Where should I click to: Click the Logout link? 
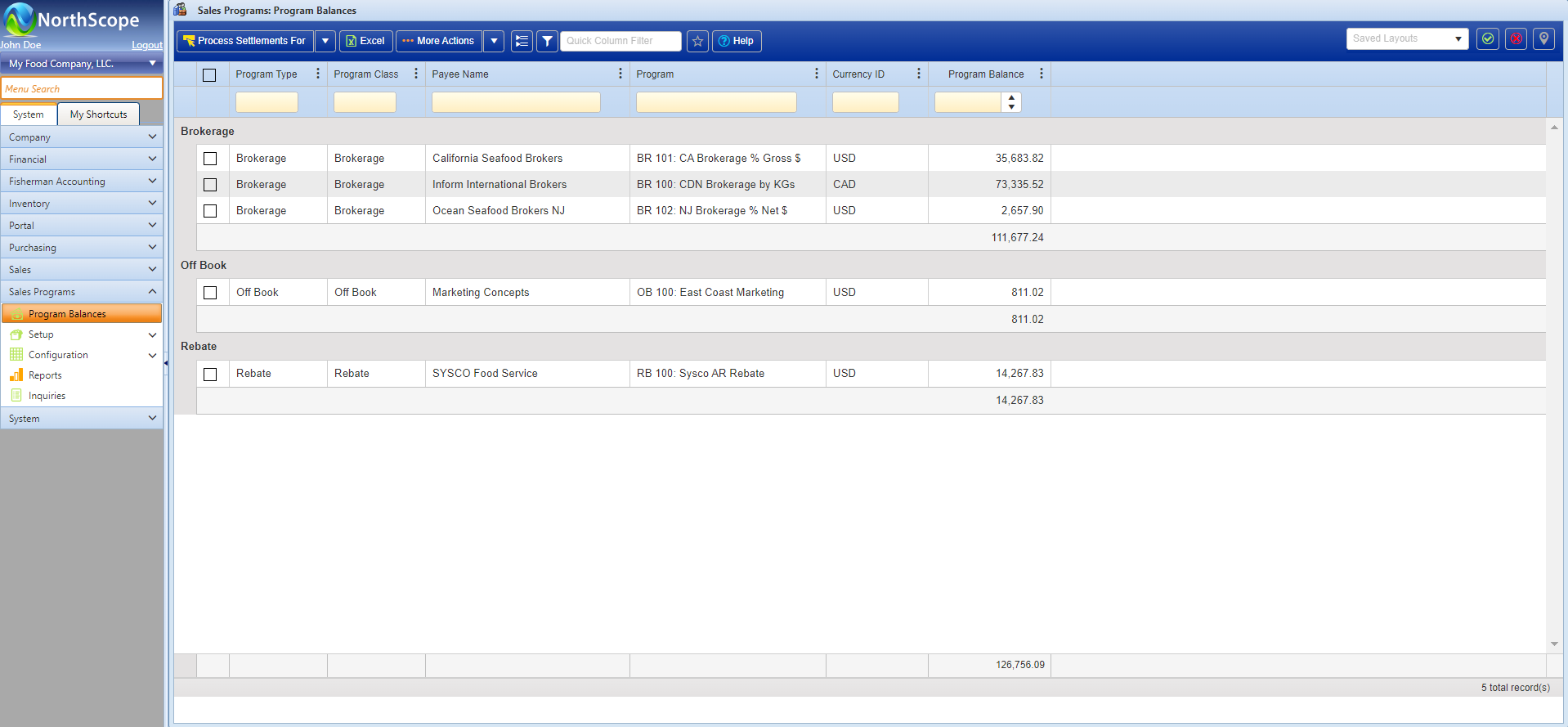coord(147,45)
